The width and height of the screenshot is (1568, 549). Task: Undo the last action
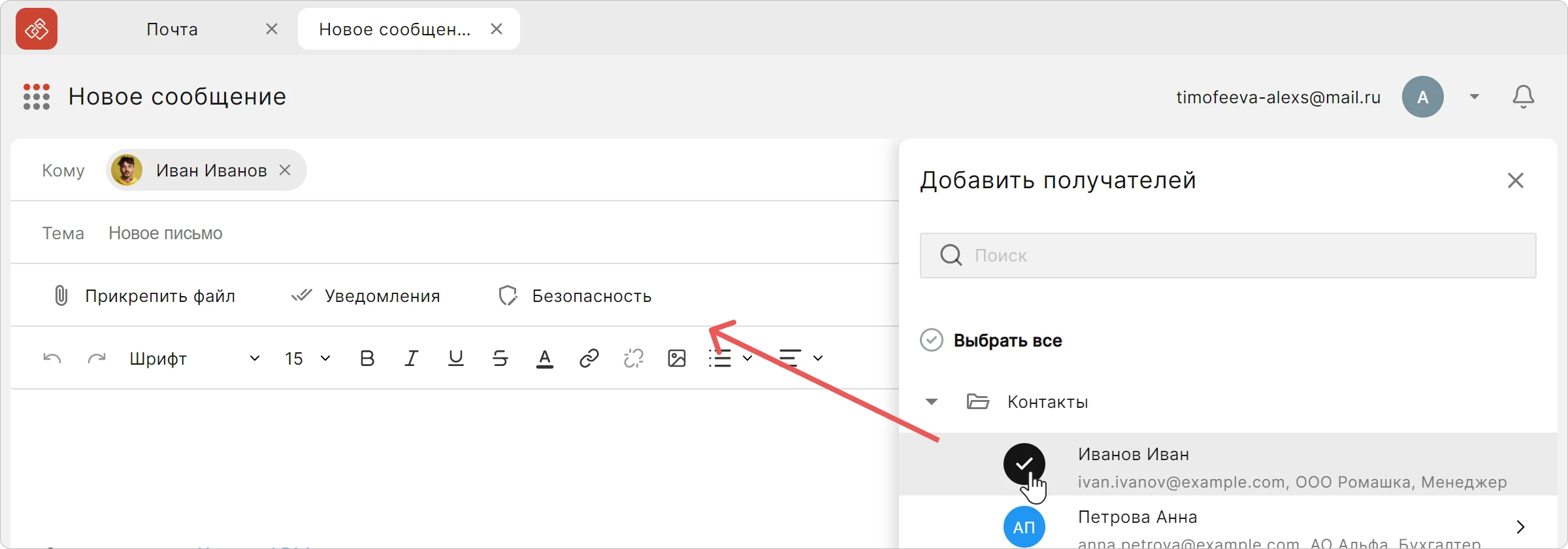point(52,358)
